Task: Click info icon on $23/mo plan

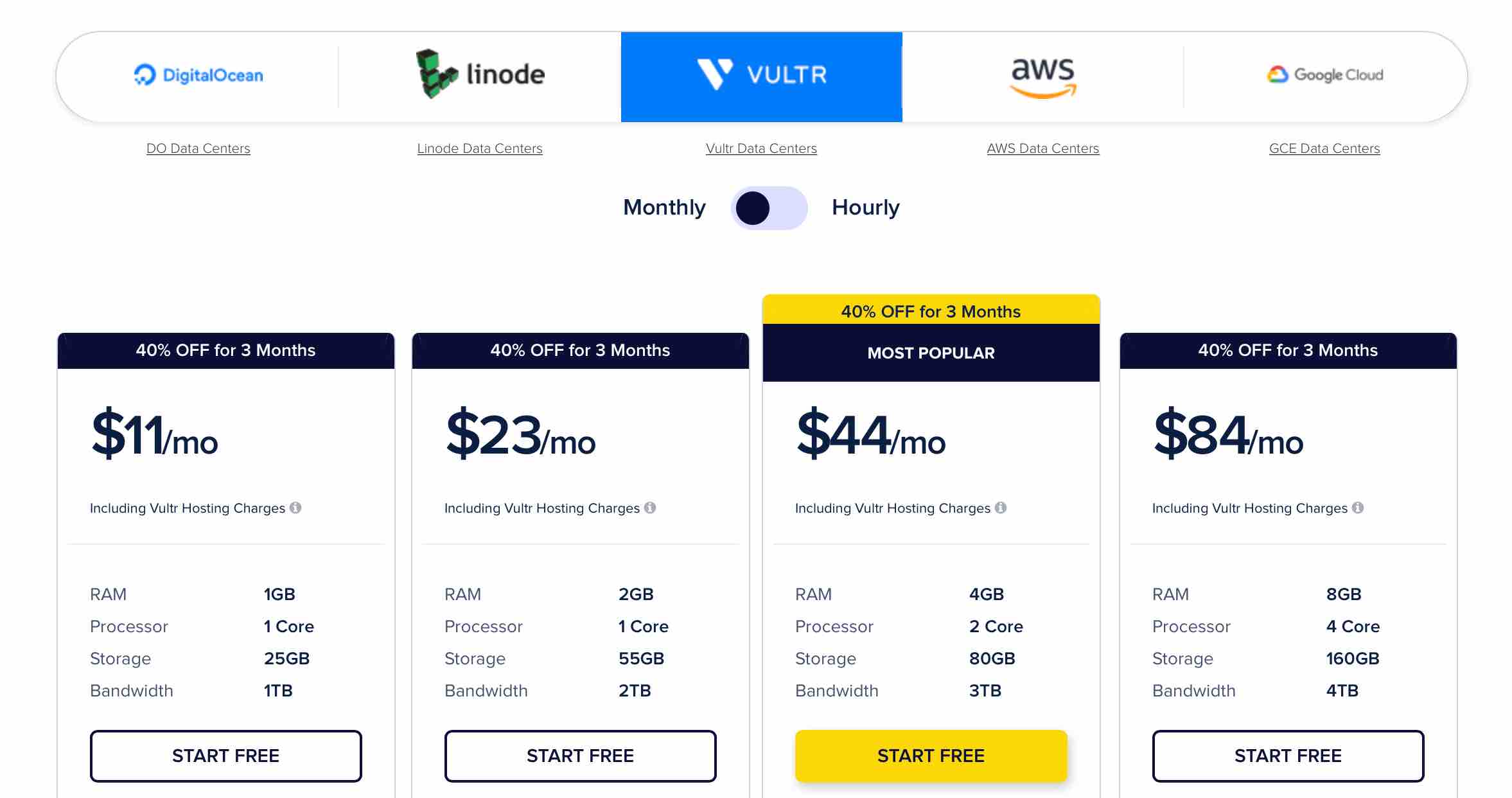Action: (x=650, y=508)
